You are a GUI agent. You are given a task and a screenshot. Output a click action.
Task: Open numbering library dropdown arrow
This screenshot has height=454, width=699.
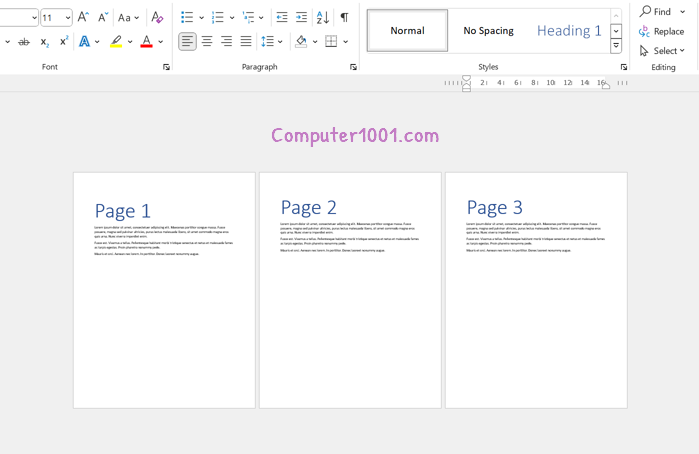tap(232, 18)
